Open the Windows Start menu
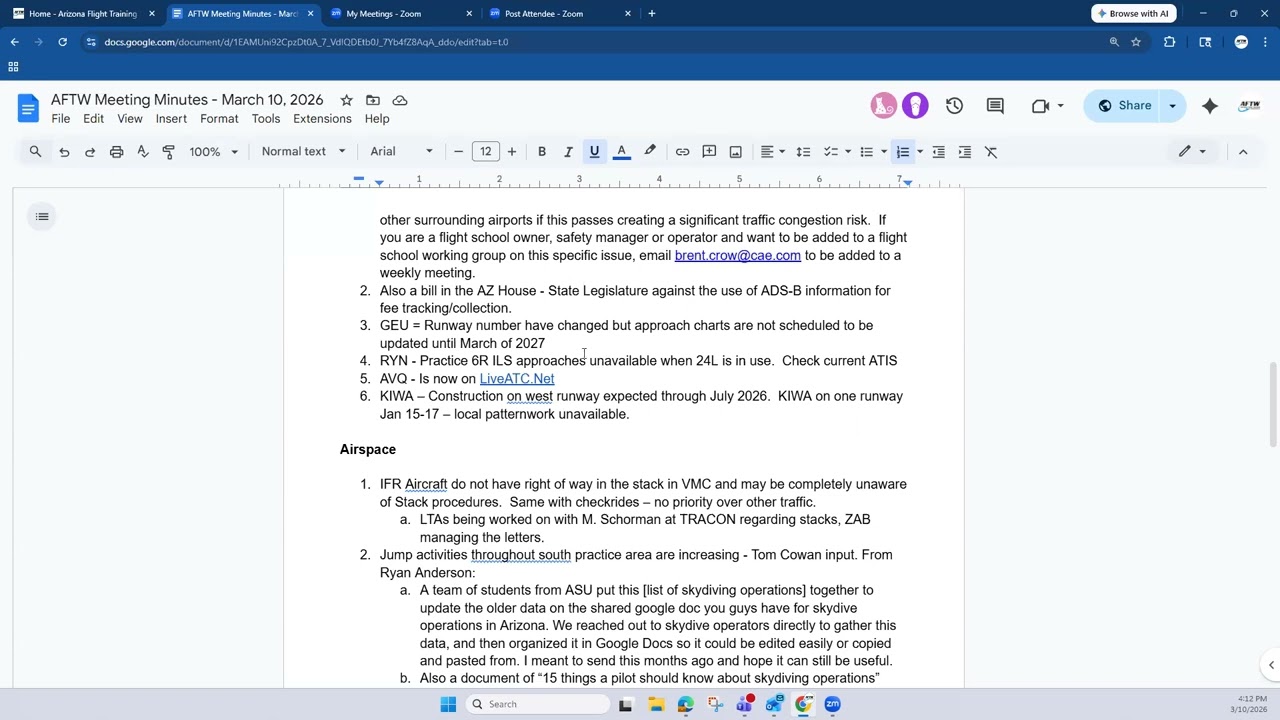Screen dimensions: 1280x720 point(448,704)
